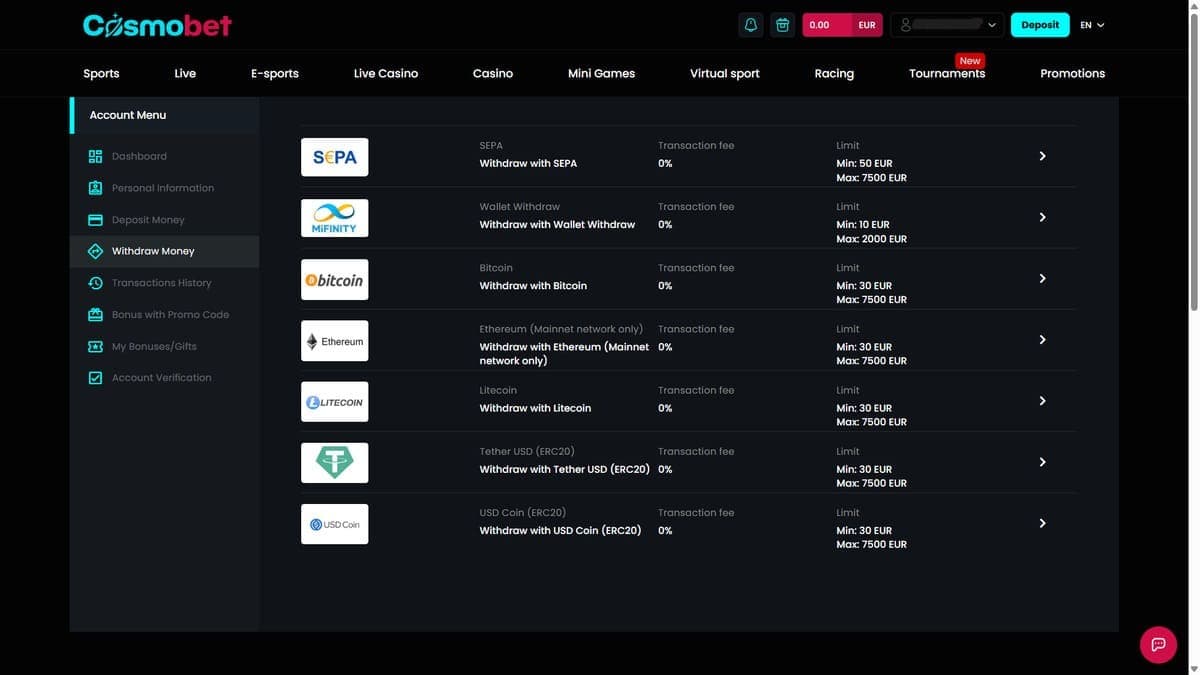1200x675 pixels.
Task: Open the user account dropdown chevron
Action: tap(992, 25)
